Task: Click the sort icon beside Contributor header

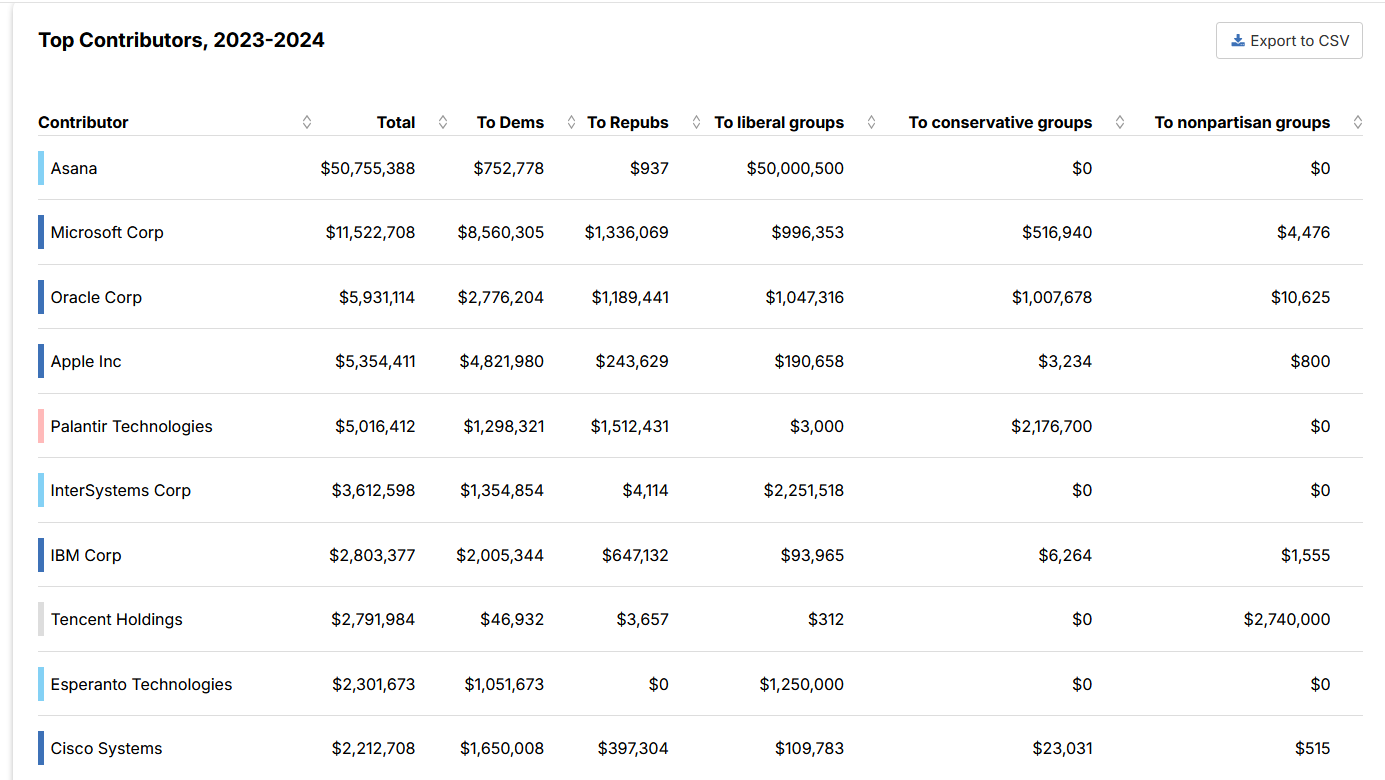Action: [x=307, y=122]
